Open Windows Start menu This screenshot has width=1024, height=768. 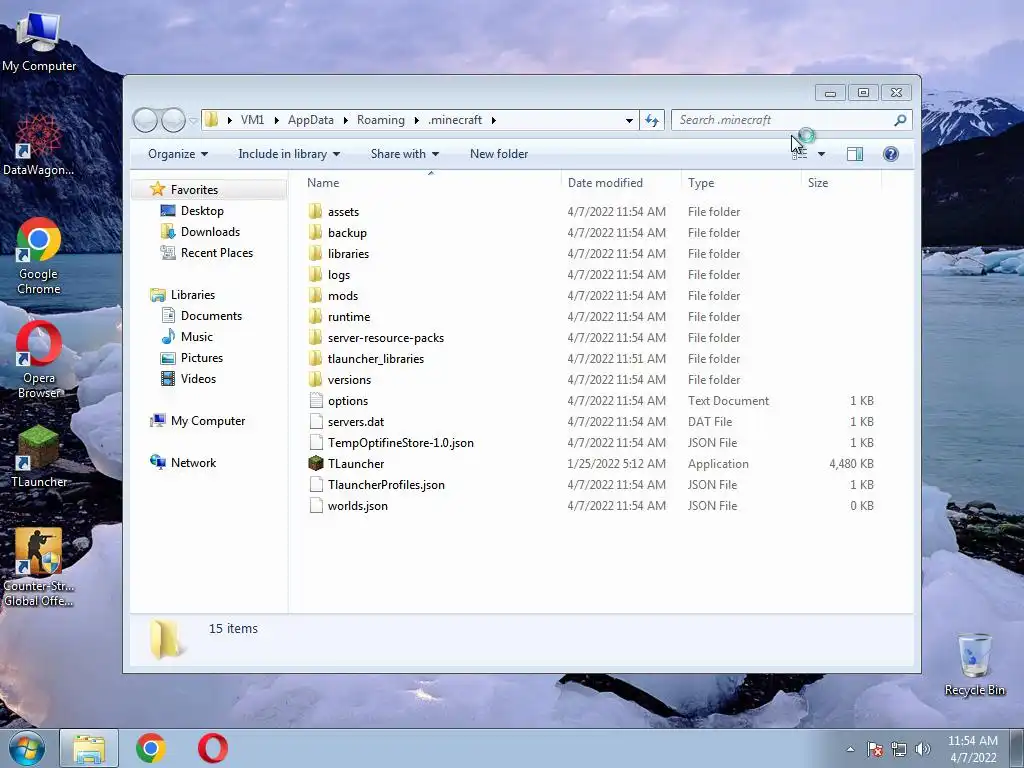[26, 748]
